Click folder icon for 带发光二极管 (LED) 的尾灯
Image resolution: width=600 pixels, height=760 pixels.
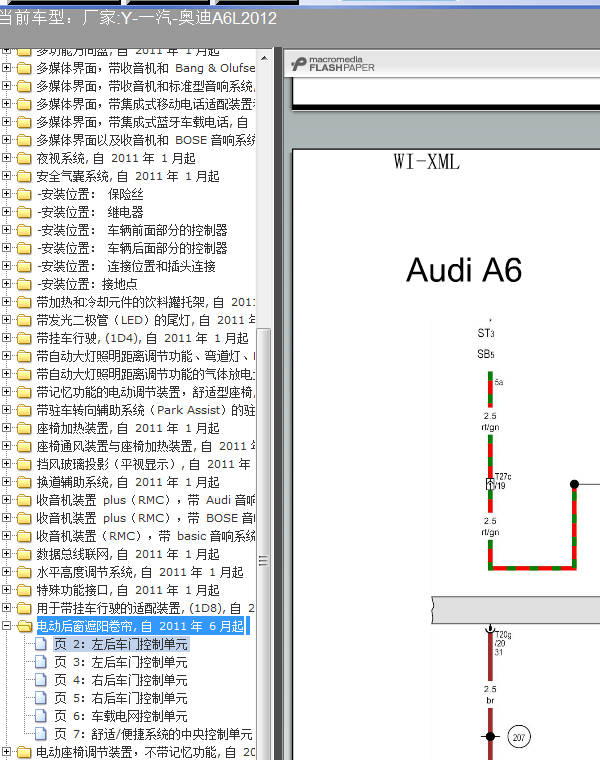click(x=24, y=320)
